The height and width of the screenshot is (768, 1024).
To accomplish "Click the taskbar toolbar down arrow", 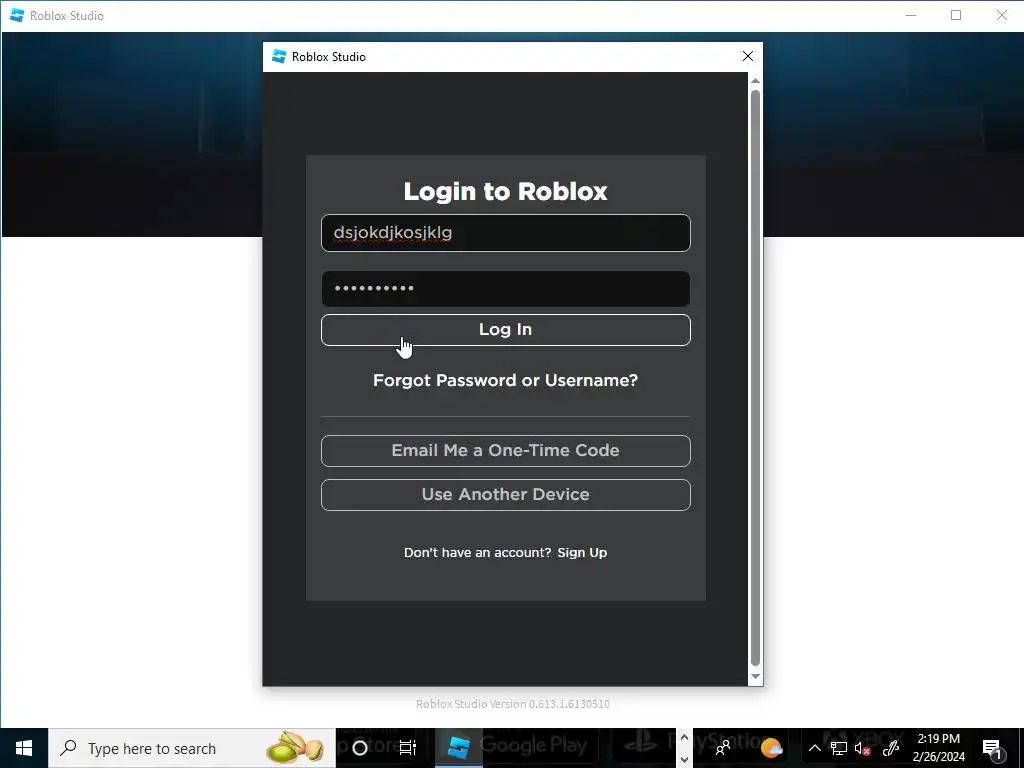I will pyautogui.click(x=684, y=759).
